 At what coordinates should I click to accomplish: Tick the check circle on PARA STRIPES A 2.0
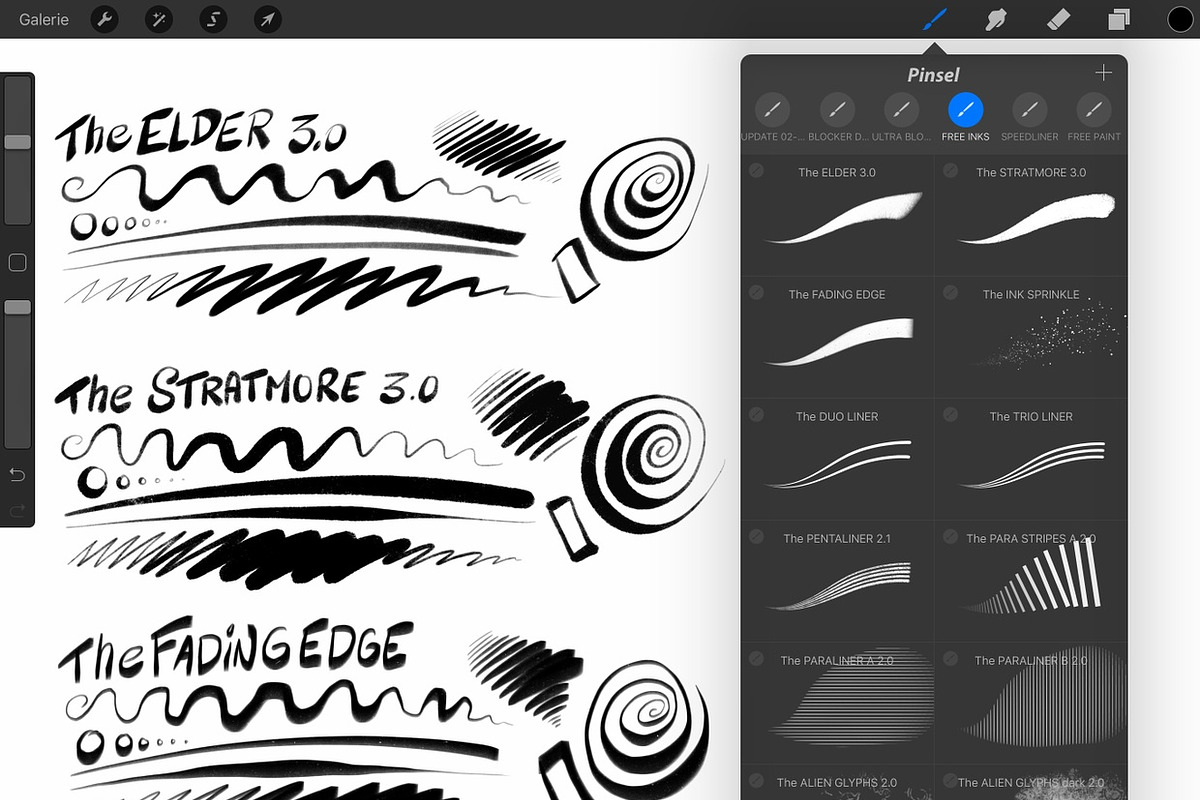(x=950, y=536)
